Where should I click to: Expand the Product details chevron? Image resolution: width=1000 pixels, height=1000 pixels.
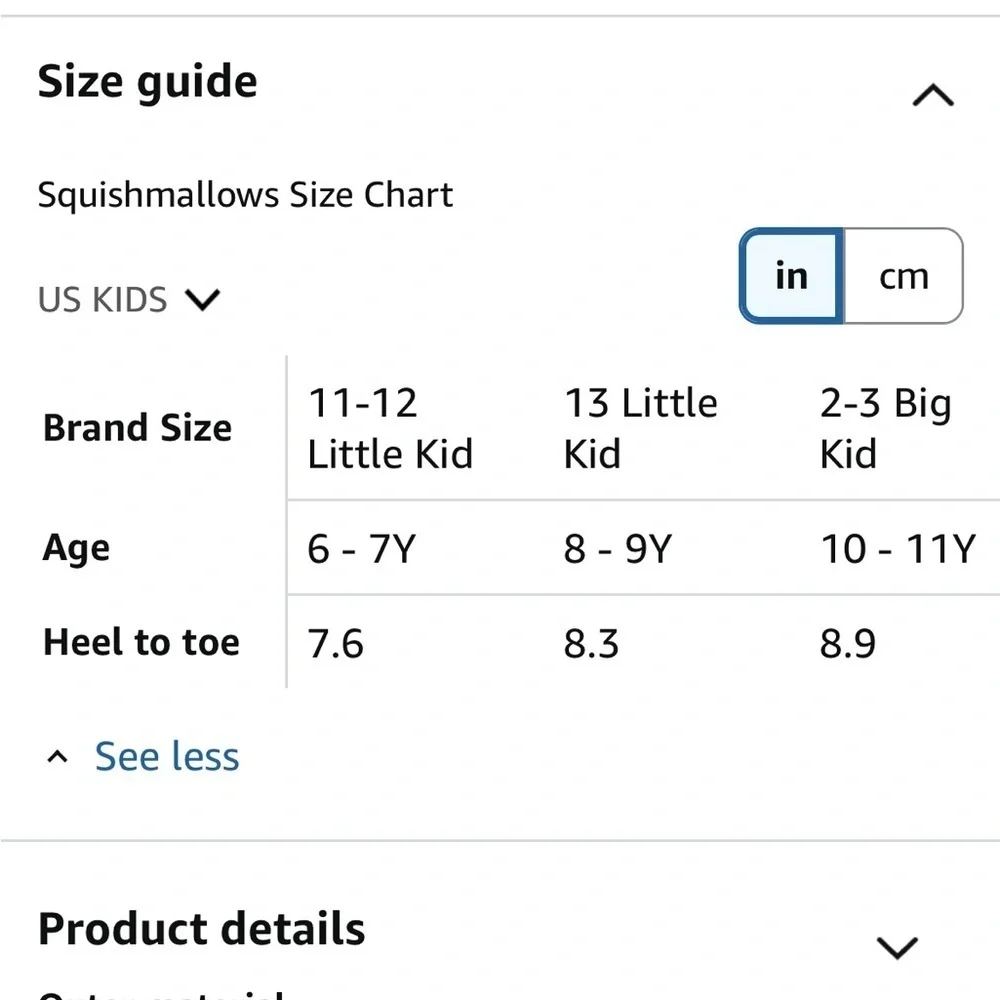[x=897, y=948]
